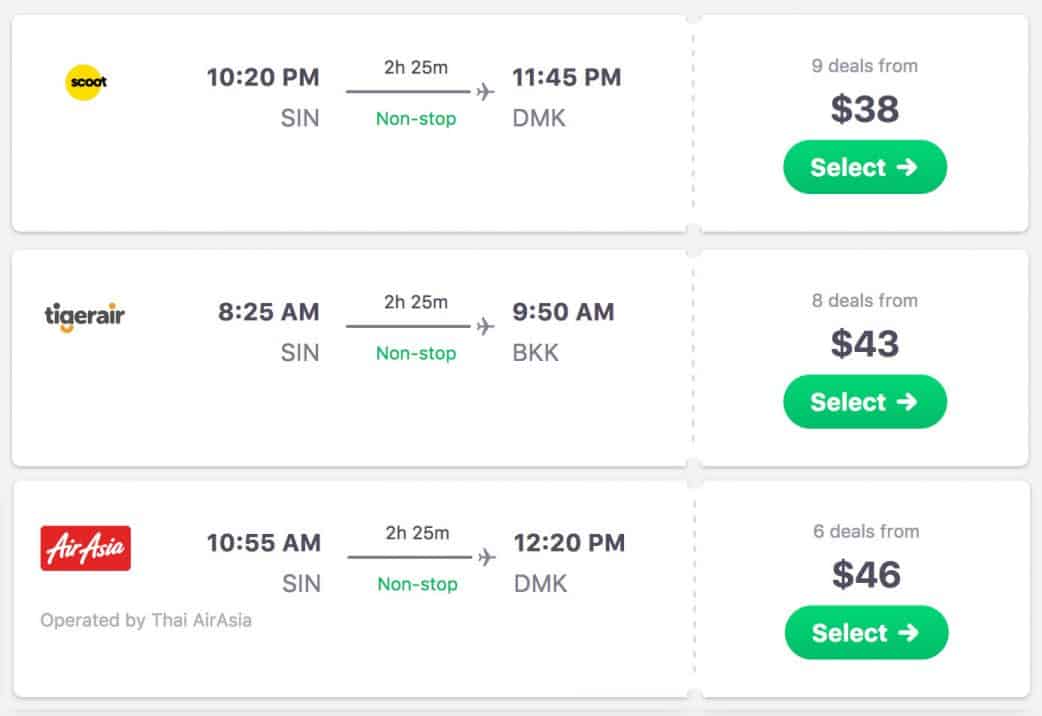
Task: Click the 9:50 AM arrival time
Action: tap(563, 312)
